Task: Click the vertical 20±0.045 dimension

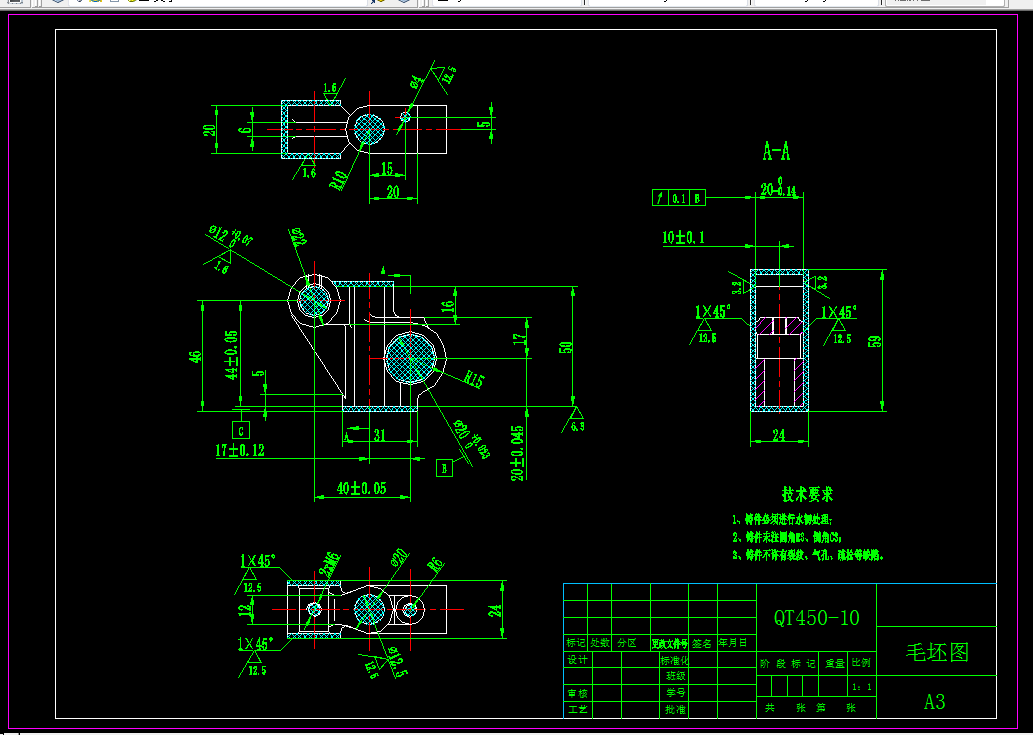Action: [518, 453]
